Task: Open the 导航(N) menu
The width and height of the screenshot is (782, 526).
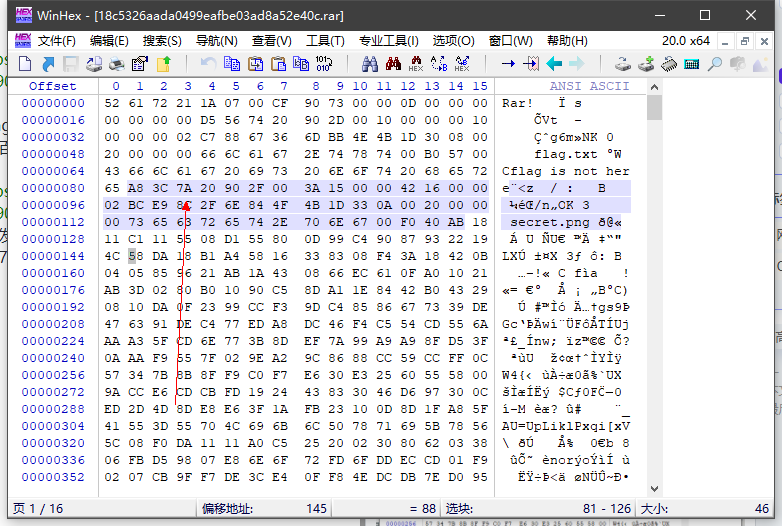Action: (216, 41)
